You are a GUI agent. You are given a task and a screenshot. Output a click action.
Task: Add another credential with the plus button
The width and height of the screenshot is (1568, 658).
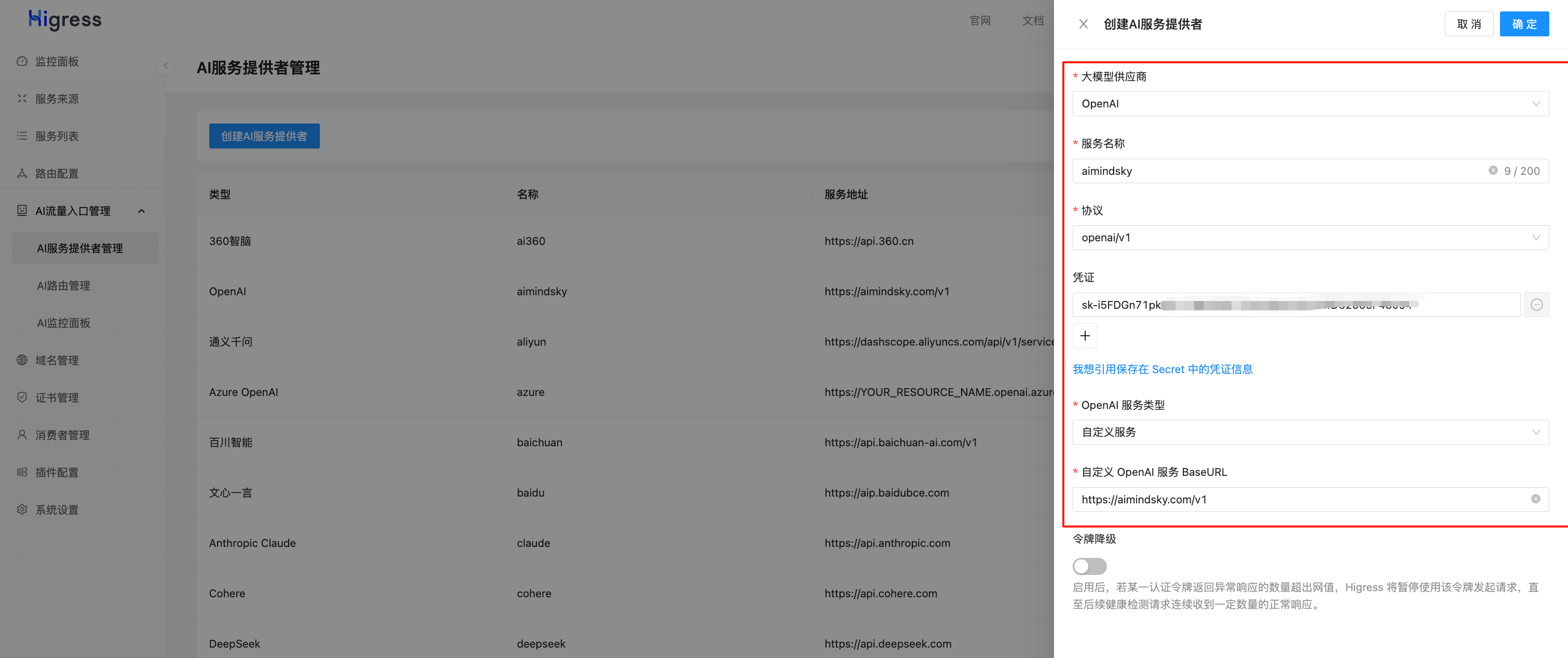point(1085,336)
